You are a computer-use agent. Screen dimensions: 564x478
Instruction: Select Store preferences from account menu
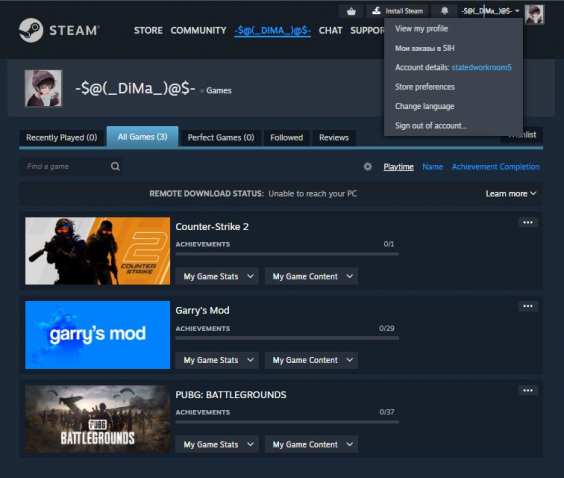[425, 87]
